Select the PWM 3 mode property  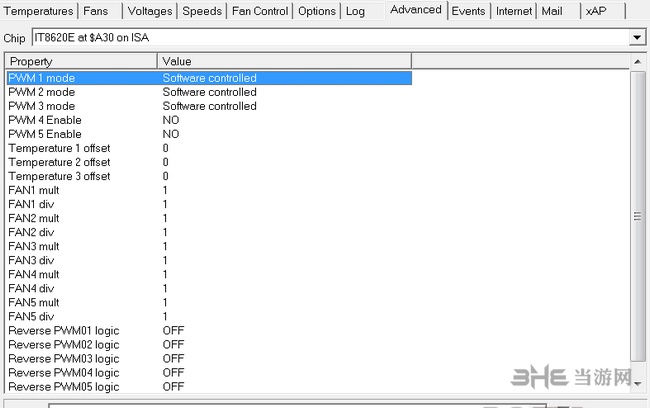[x=41, y=106]
